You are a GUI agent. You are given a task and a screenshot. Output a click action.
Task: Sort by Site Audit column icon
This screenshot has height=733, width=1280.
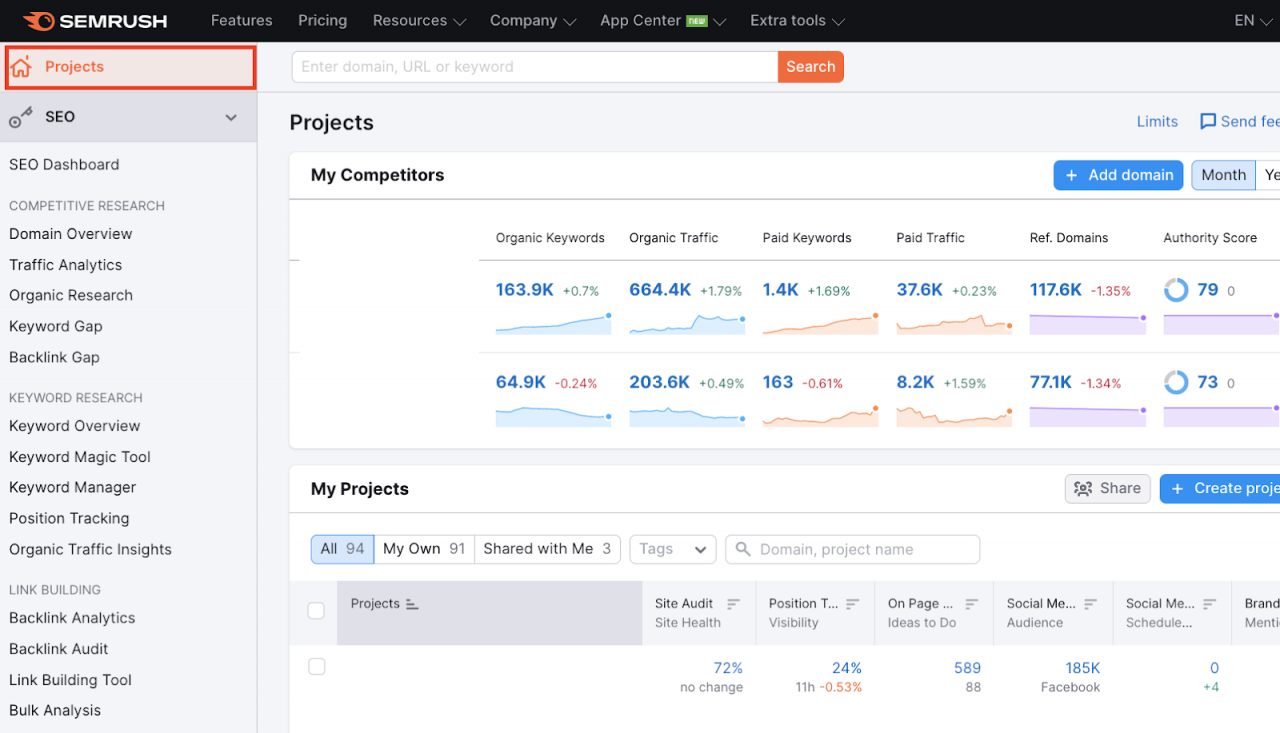coord(734,604)
